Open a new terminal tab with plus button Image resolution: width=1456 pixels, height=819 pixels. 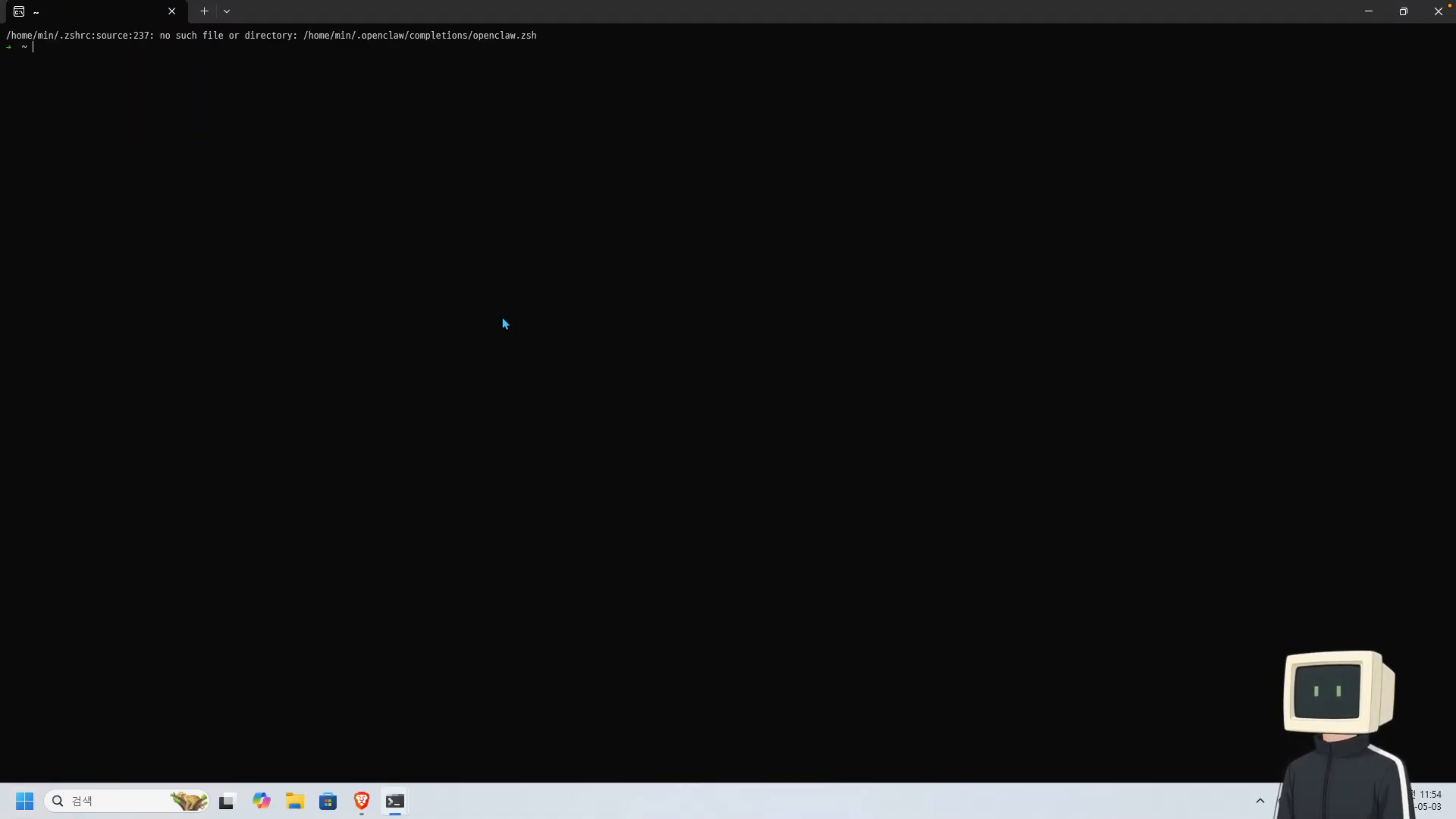click(204, 11)
